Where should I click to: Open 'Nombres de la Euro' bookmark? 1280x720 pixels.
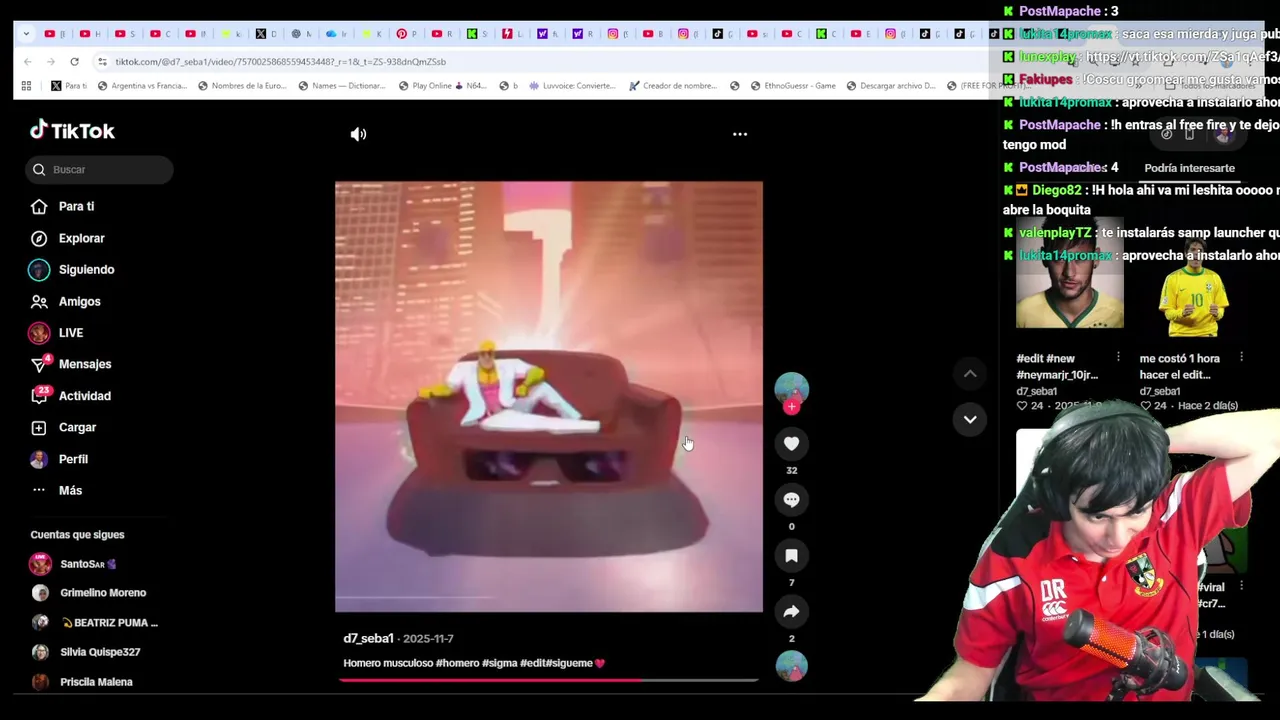[242, 86]
